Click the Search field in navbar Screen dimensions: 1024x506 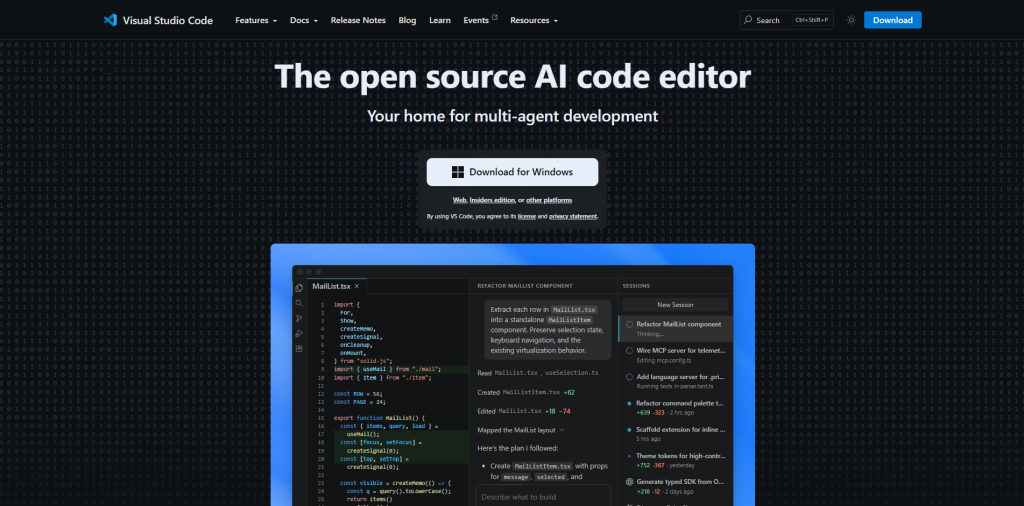pos(786,20)
